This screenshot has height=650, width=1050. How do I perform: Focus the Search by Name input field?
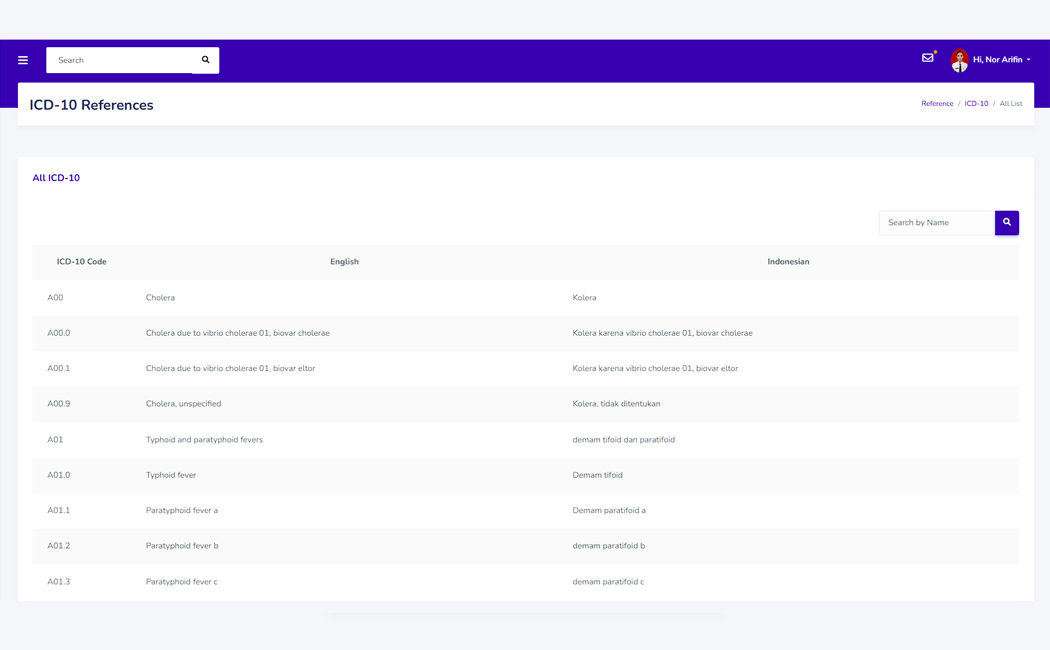[933, 222]
